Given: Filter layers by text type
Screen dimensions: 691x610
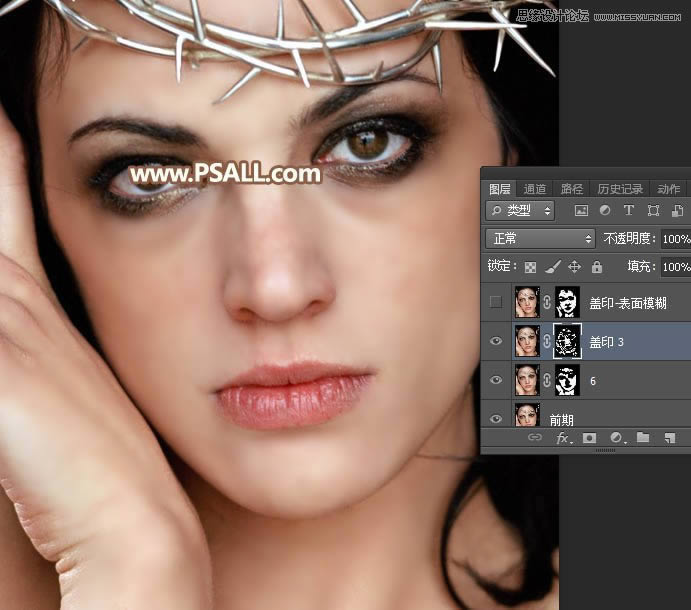Looking at the screenshot, I should 629,211.
